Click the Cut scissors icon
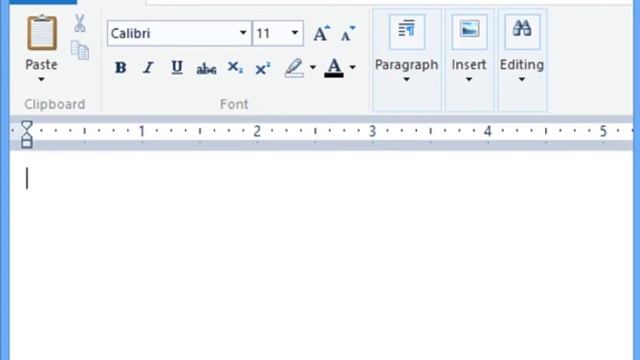 [x=80, y=23]
